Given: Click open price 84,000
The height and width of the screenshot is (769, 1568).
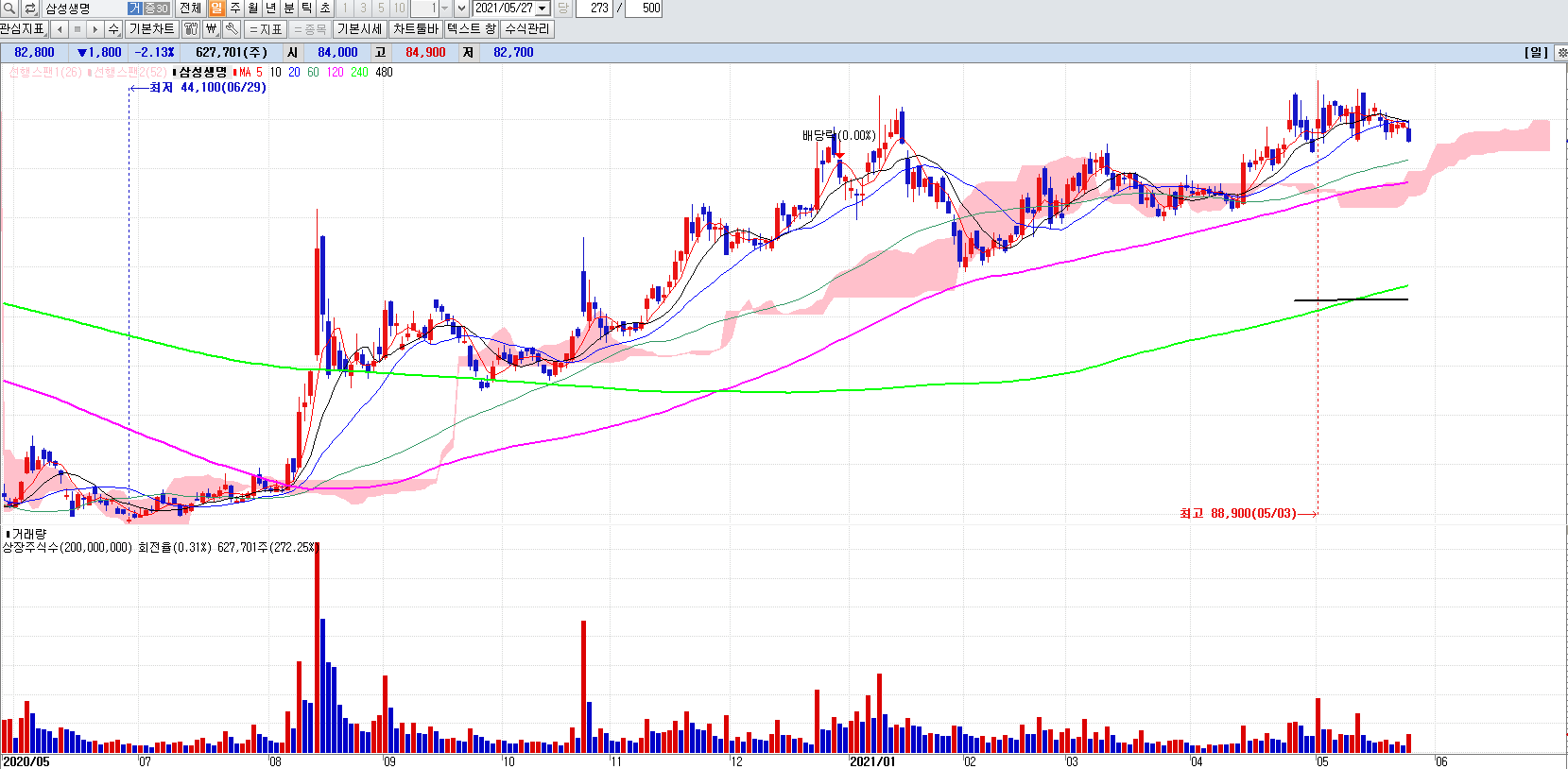Looking at the screenshot, I should tap(337, 53).
